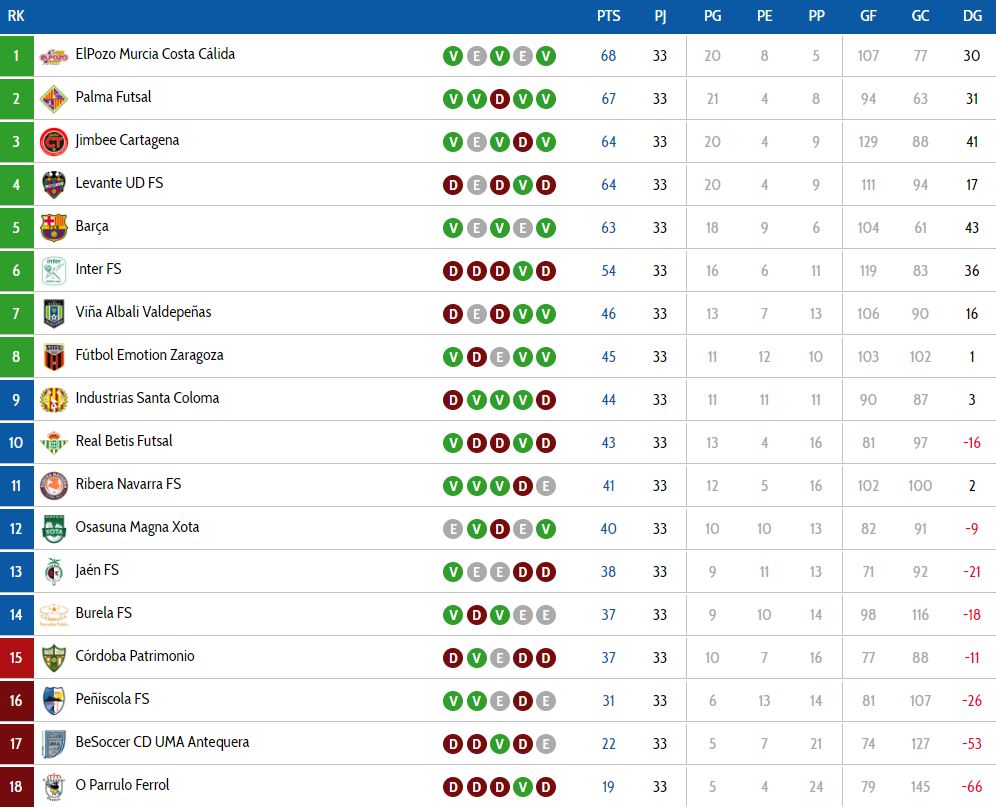The width and height of the screenshot is (996, 808).
Task: Sort by the PTS column header
Action: point(609,16)
